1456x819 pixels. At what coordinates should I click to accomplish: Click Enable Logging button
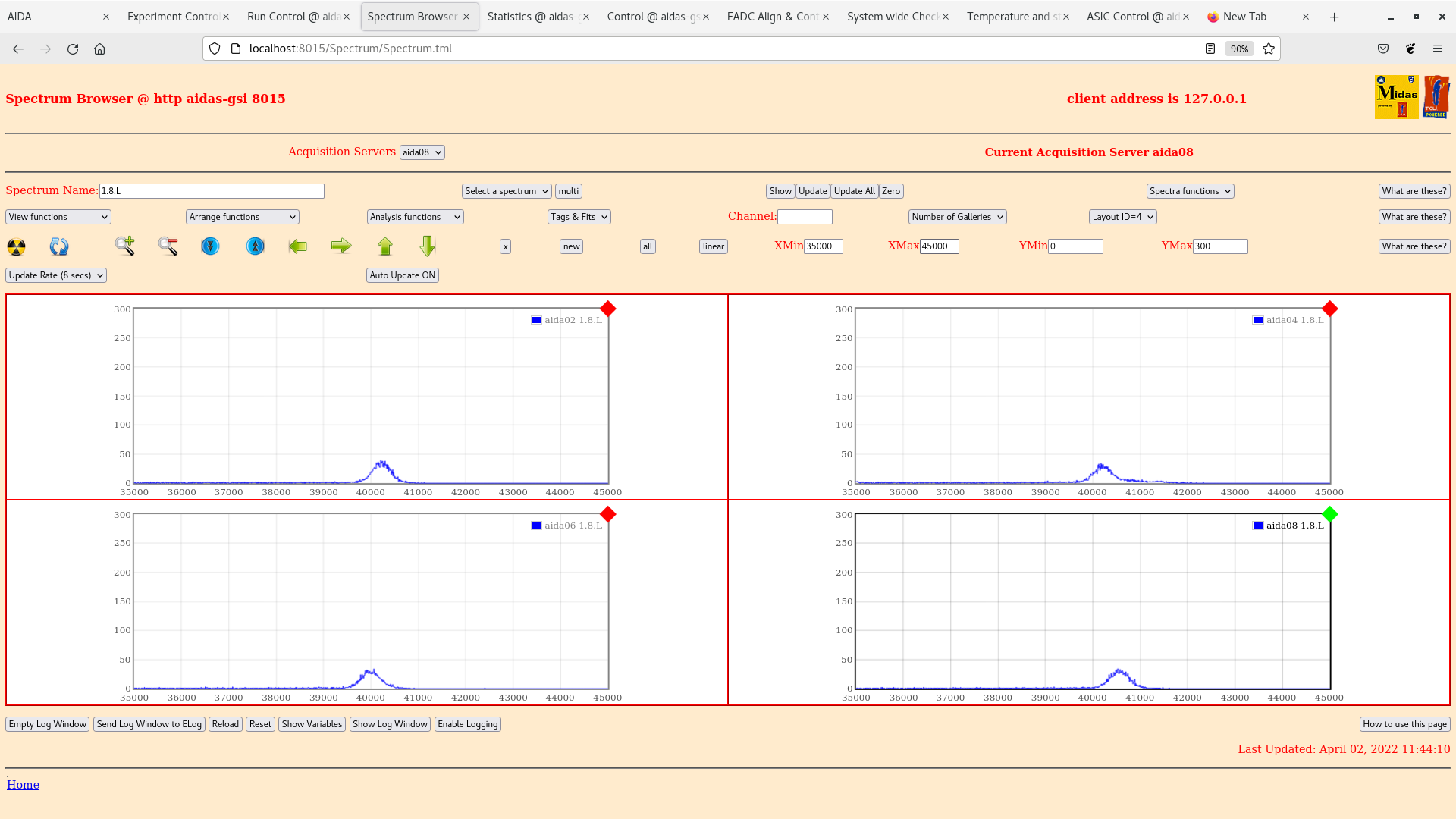468,724
